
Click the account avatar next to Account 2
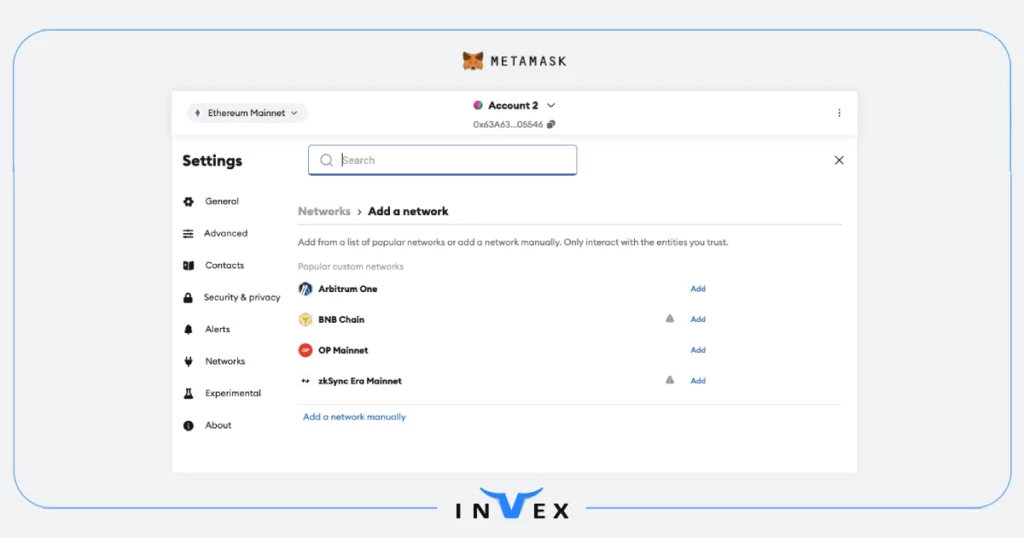coord(478,105)
